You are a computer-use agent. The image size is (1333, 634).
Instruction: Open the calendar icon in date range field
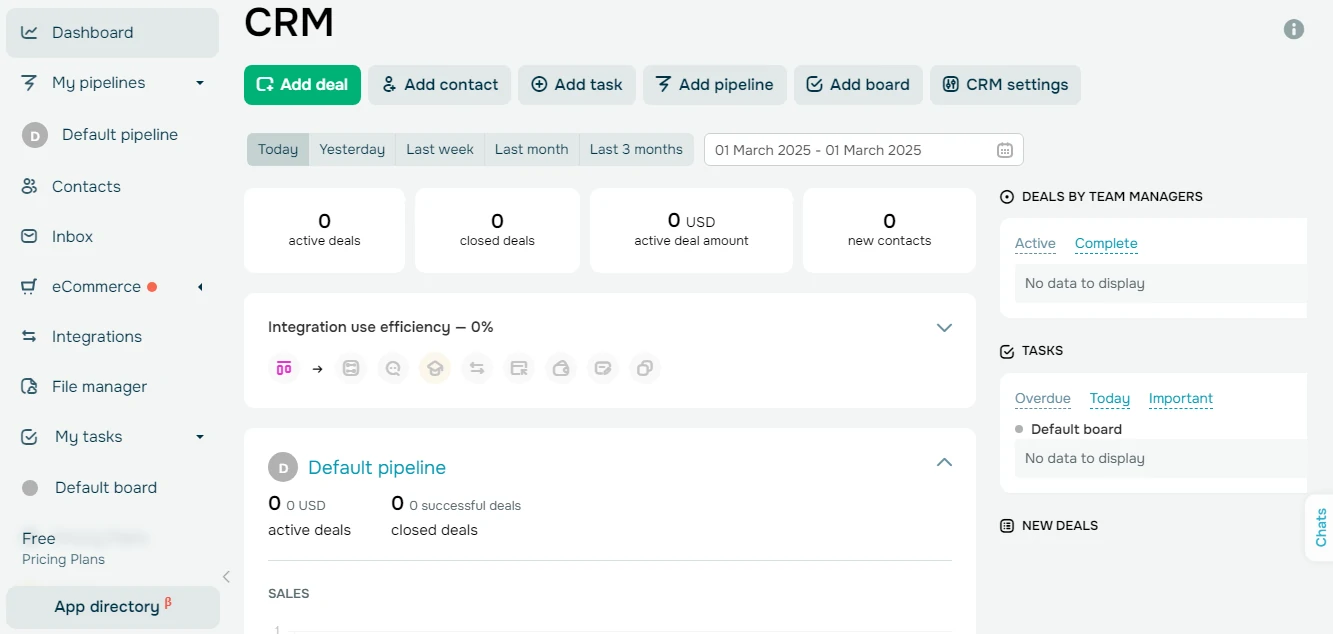pos(1005,150)
